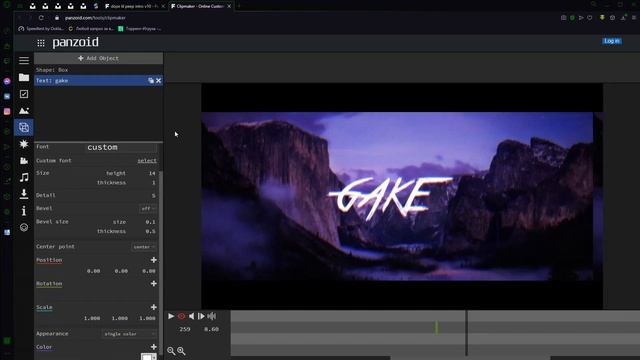This screenshot has height=360, width=640.
Task: Click the Log in button
Action: point(612,41)
